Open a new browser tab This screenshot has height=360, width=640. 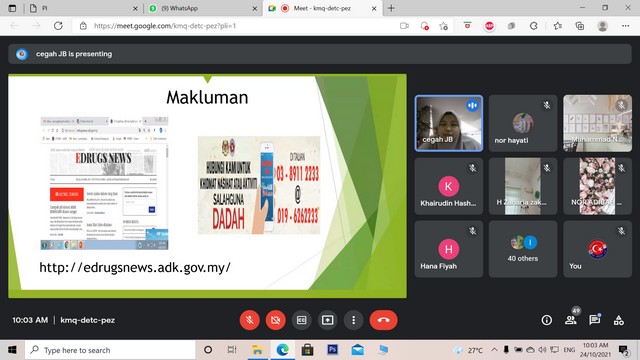[391, 8]
